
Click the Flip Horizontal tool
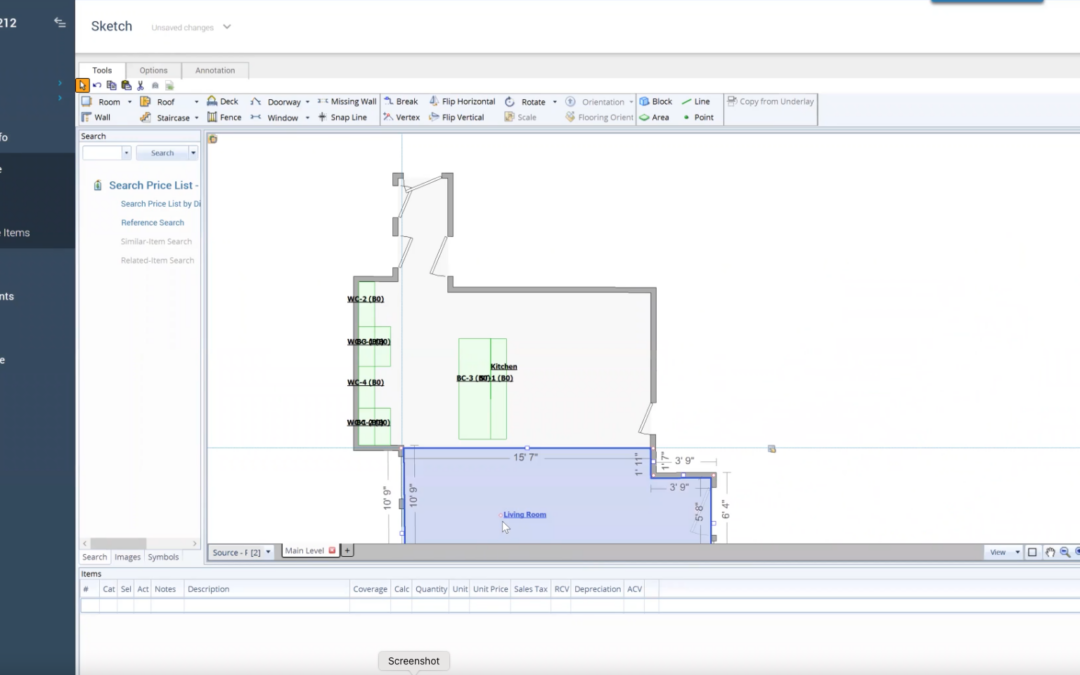click(x=462, y=102)
